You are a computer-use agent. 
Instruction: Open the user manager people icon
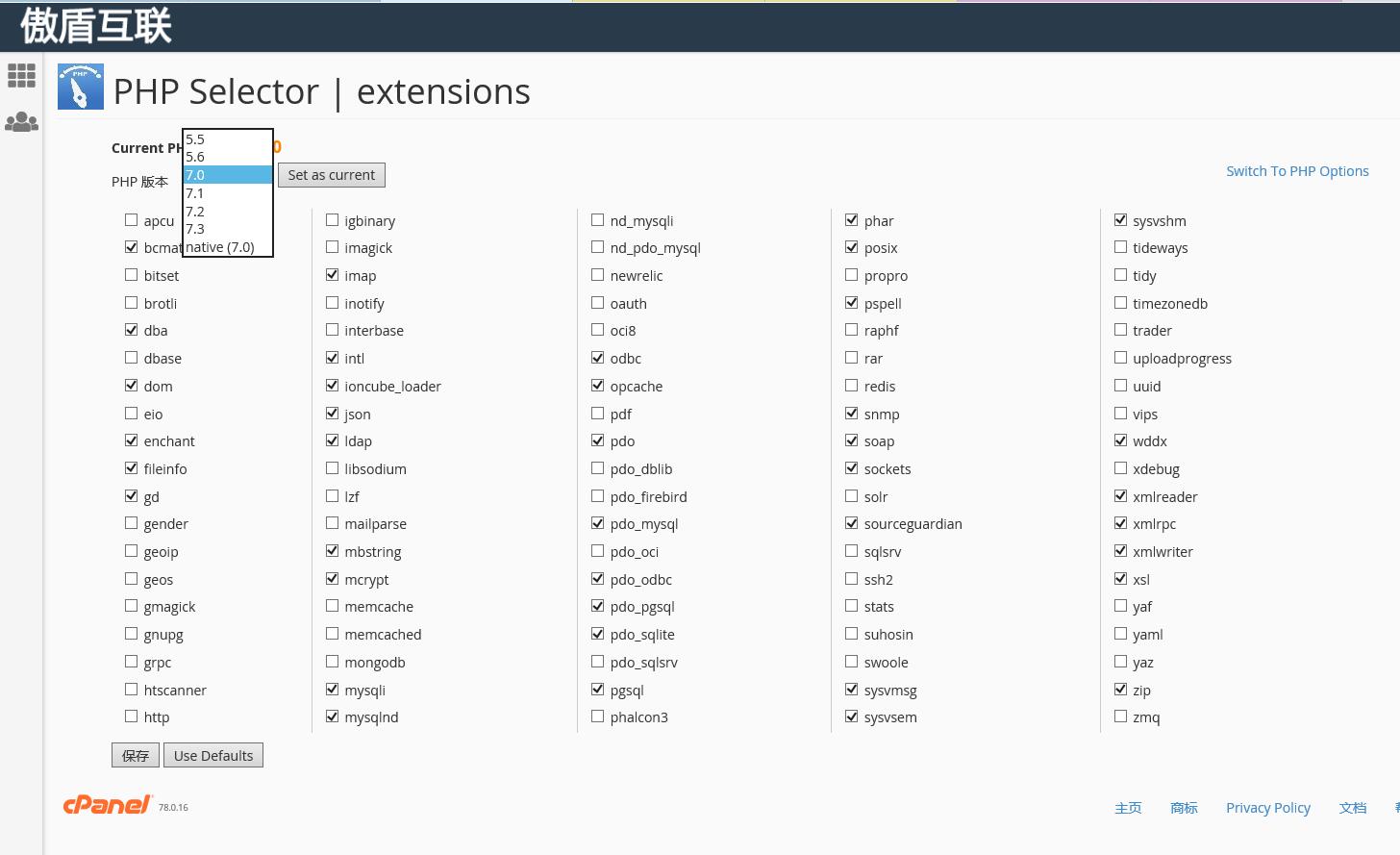coord(21,122)
